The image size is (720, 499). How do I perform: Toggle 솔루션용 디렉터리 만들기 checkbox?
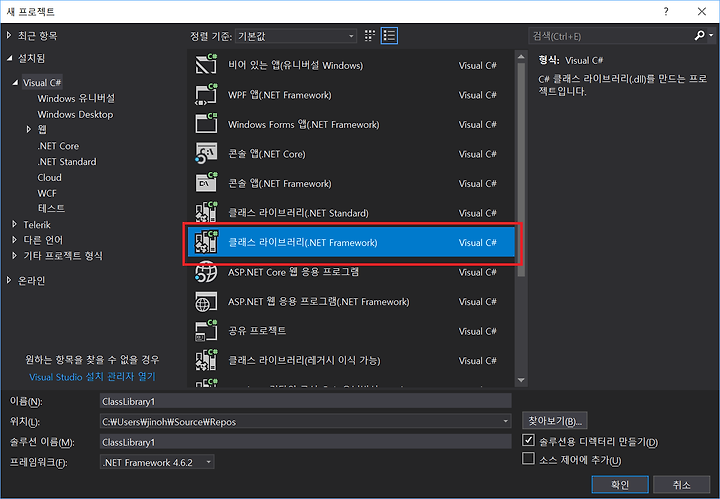coord(528,441)
